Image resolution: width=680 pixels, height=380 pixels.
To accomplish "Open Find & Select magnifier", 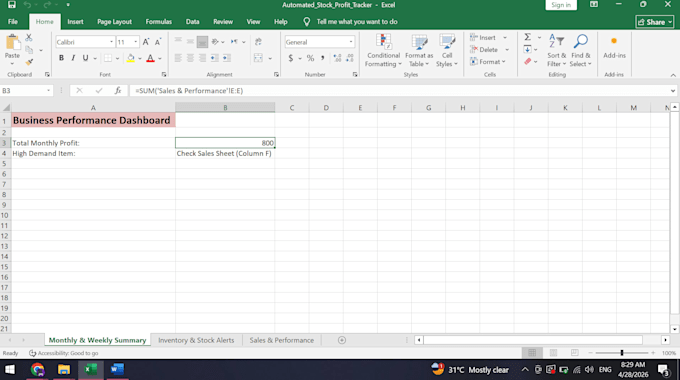I will coord(581,50).
